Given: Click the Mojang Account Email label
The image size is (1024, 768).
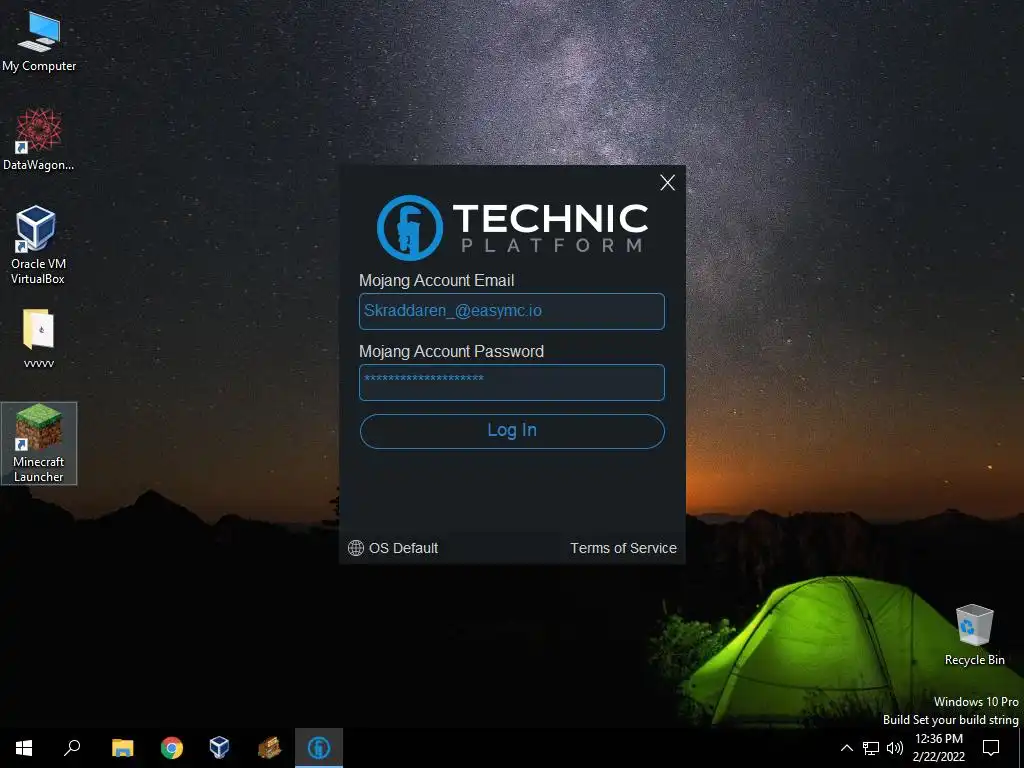Looking at the screenshot, I should pos(436,281).
